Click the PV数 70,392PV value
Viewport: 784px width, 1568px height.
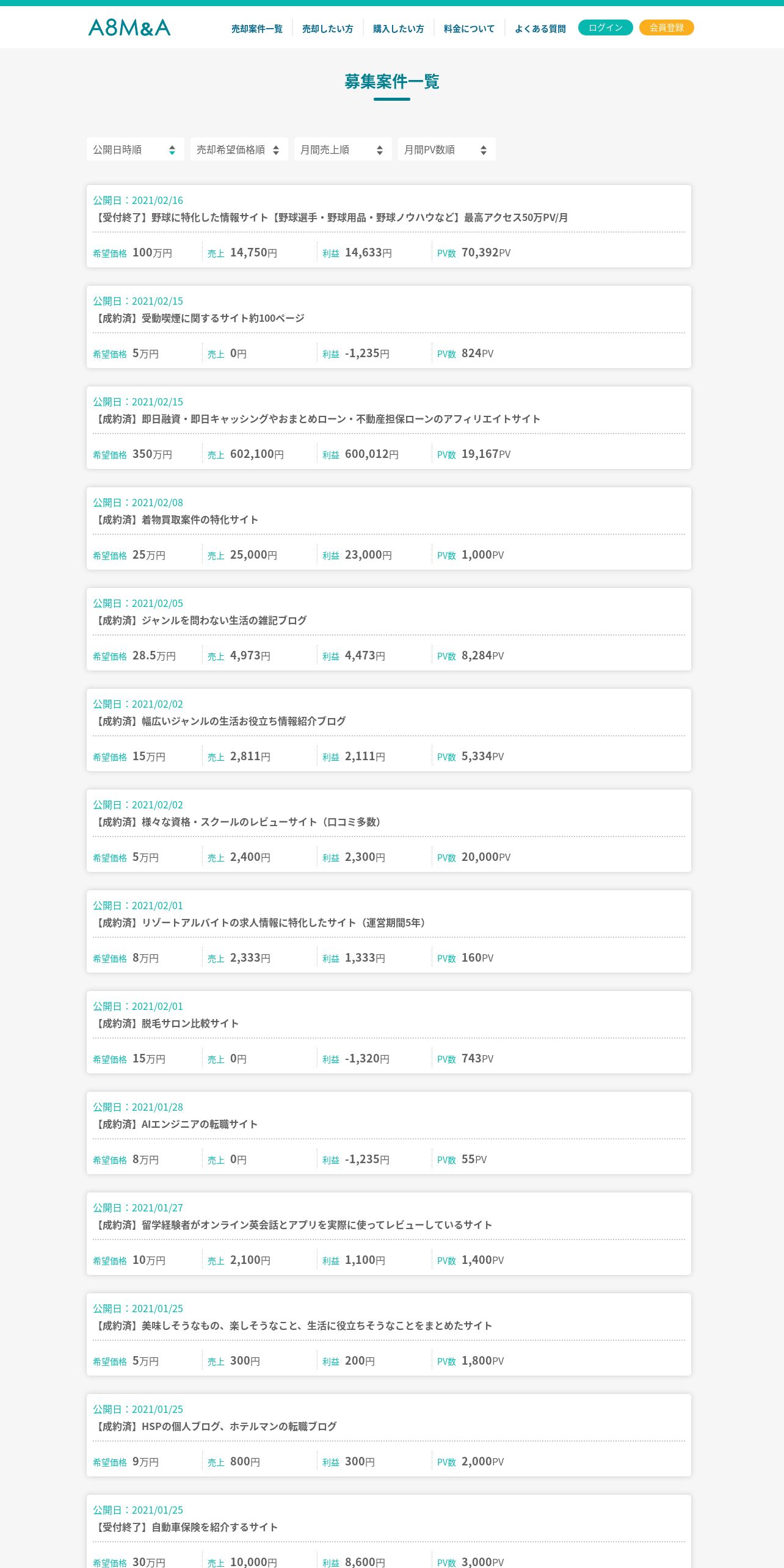coord(474,253)
